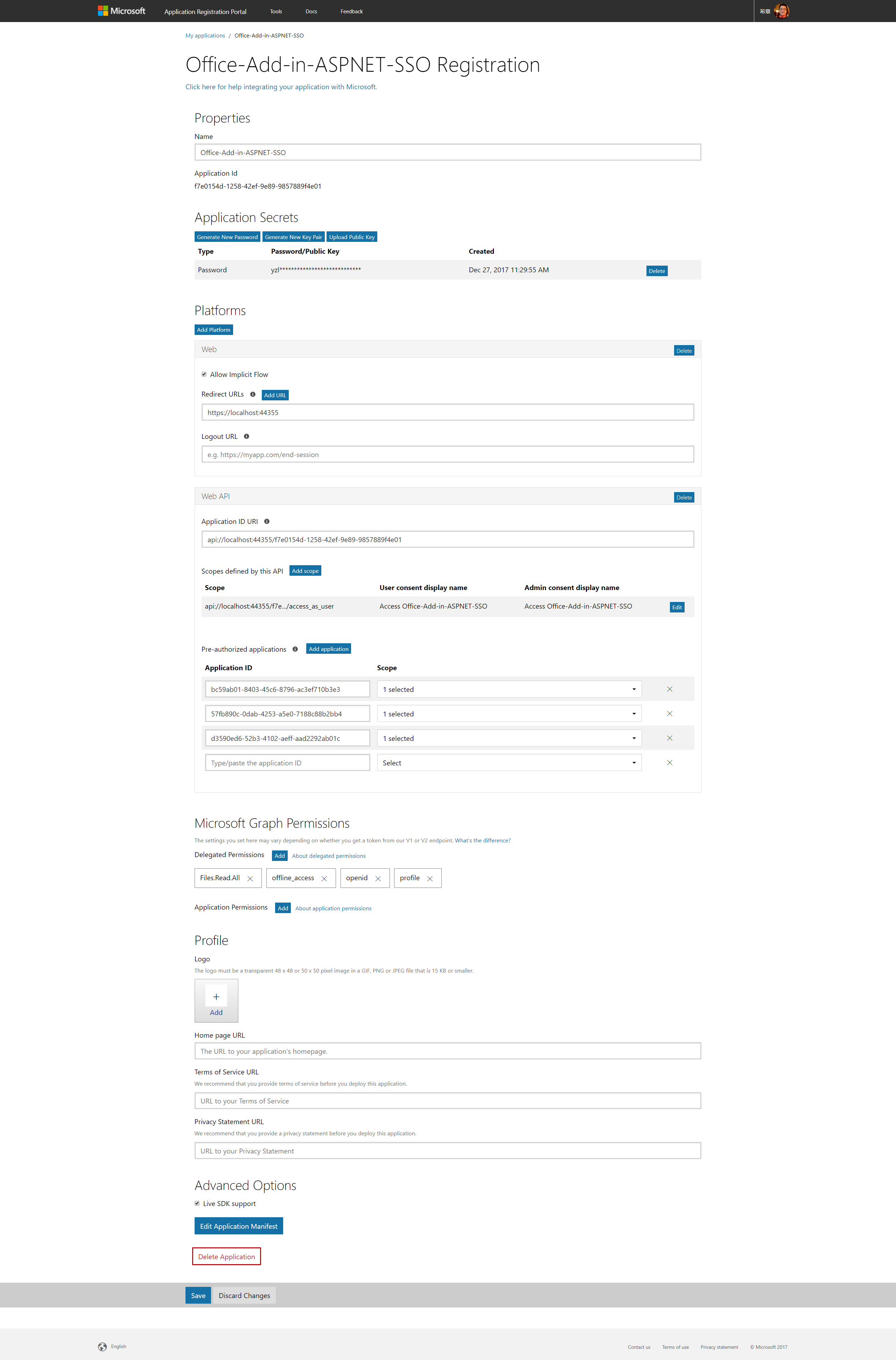Open scope dropdown for application 57fb890c
The width and height of the screenshot is (896, 1360).
[509, 714]
